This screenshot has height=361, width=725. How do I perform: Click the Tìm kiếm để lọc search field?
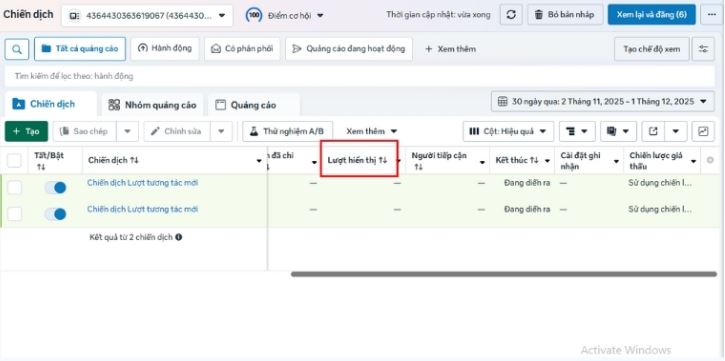(359, 76)
